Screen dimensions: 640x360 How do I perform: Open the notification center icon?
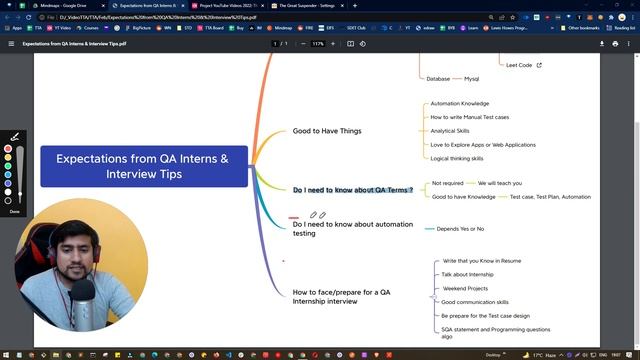coord(629,355)
